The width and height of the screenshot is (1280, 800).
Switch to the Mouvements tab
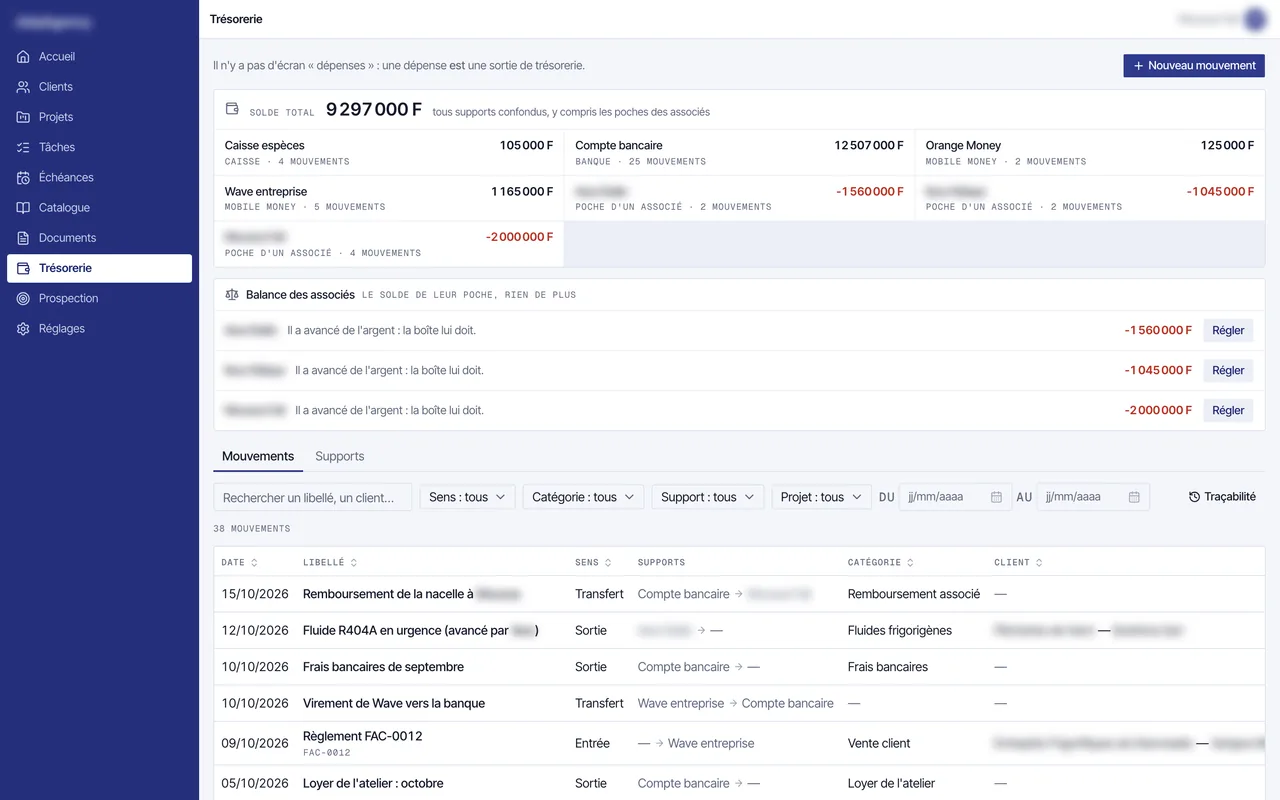pos(258,456)
